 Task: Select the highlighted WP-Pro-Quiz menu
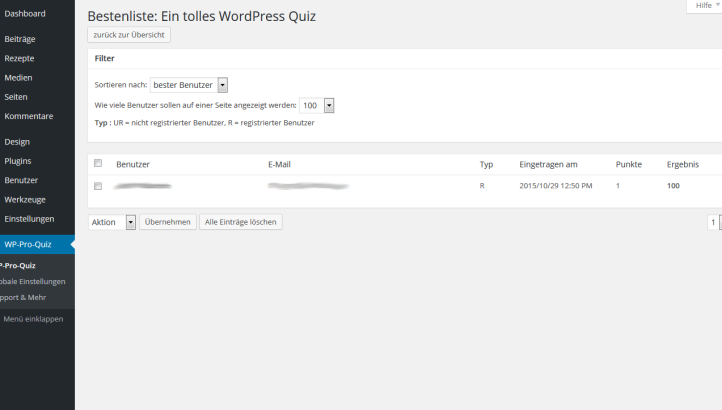37,245
